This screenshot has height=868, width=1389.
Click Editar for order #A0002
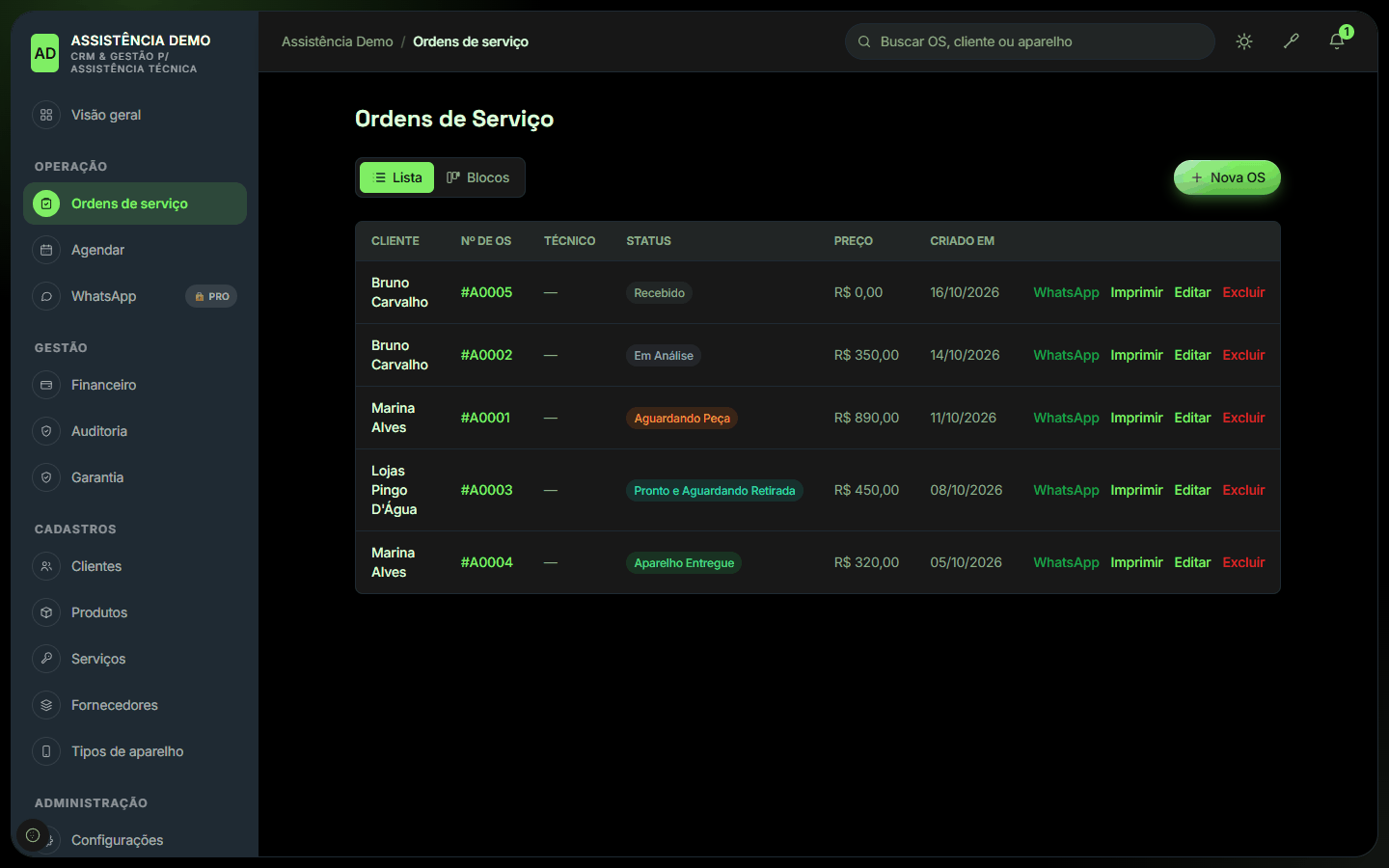tap(1192, 355)
